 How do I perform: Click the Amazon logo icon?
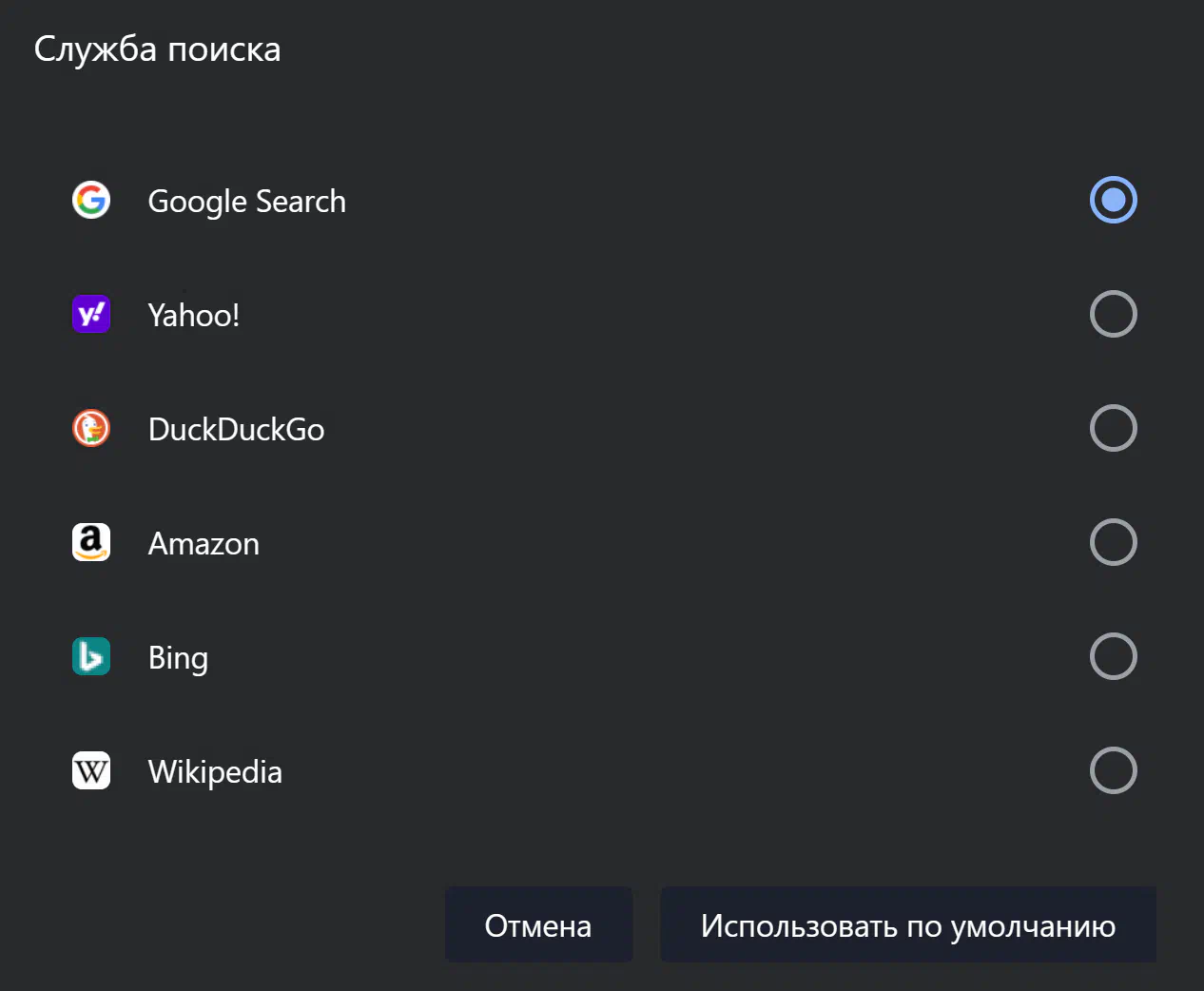click(x=91, y=542)
